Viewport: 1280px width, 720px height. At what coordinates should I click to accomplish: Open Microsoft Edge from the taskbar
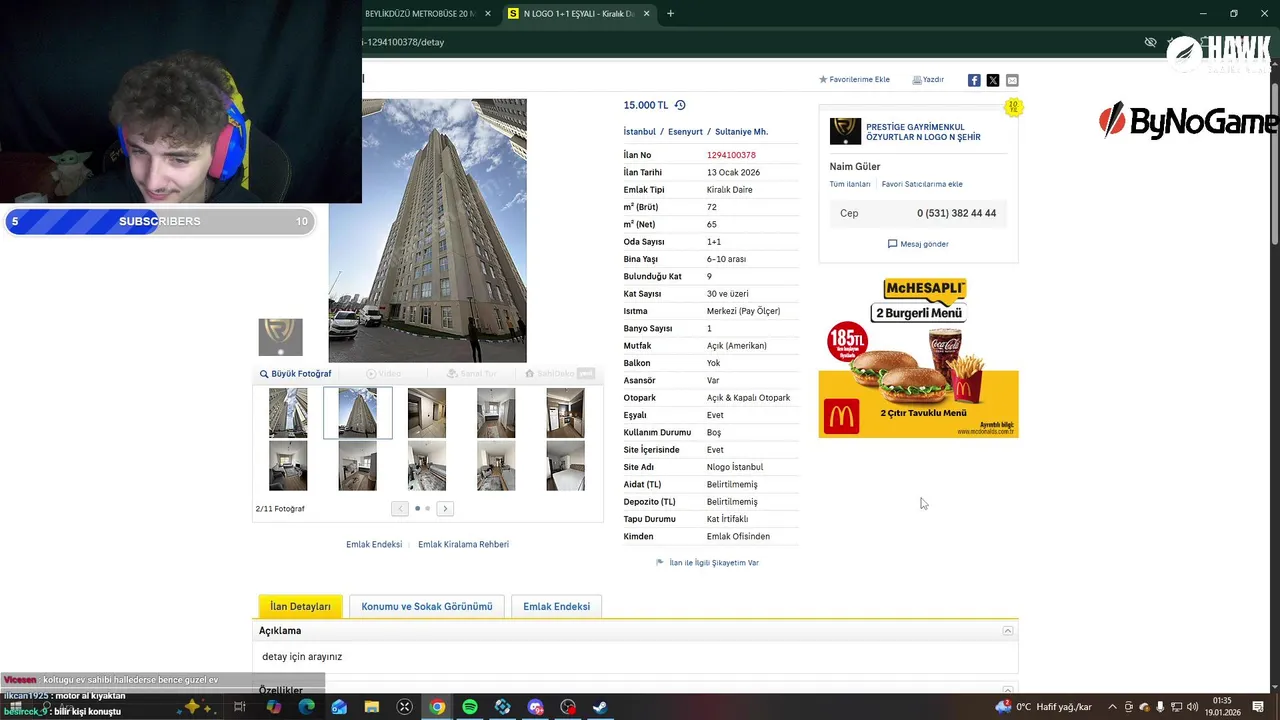pos(306,707)
